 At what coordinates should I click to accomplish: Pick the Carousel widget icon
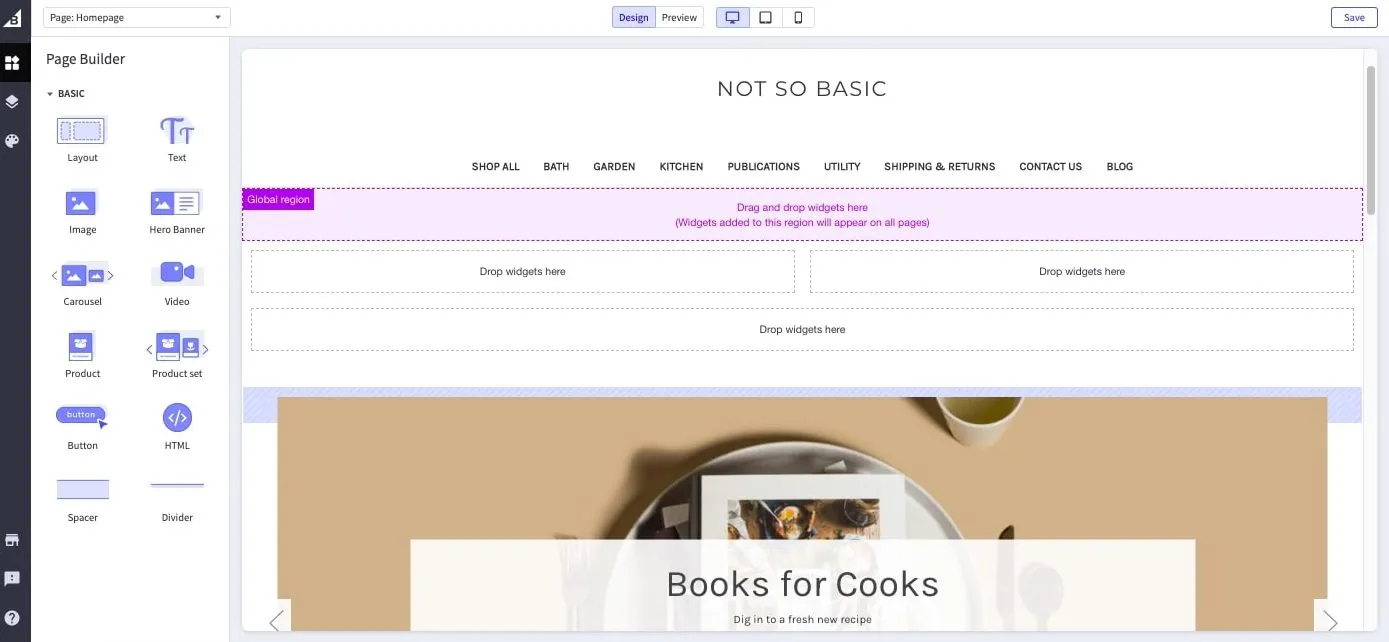82,275
